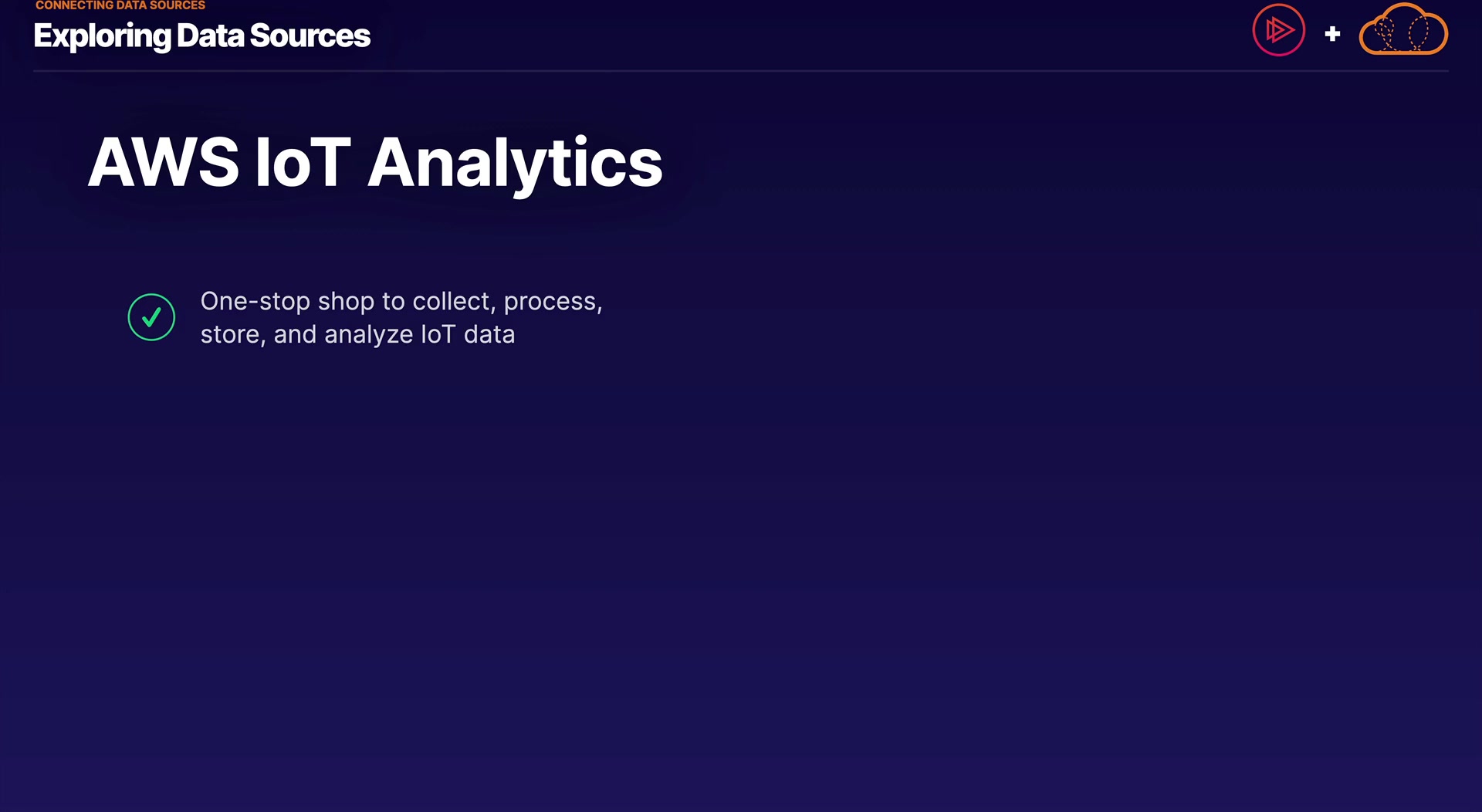Click the word 'collect,' in the bullet
This screenshot has height=812, width=1482.
pyautogui.click(x=454, y=301)
